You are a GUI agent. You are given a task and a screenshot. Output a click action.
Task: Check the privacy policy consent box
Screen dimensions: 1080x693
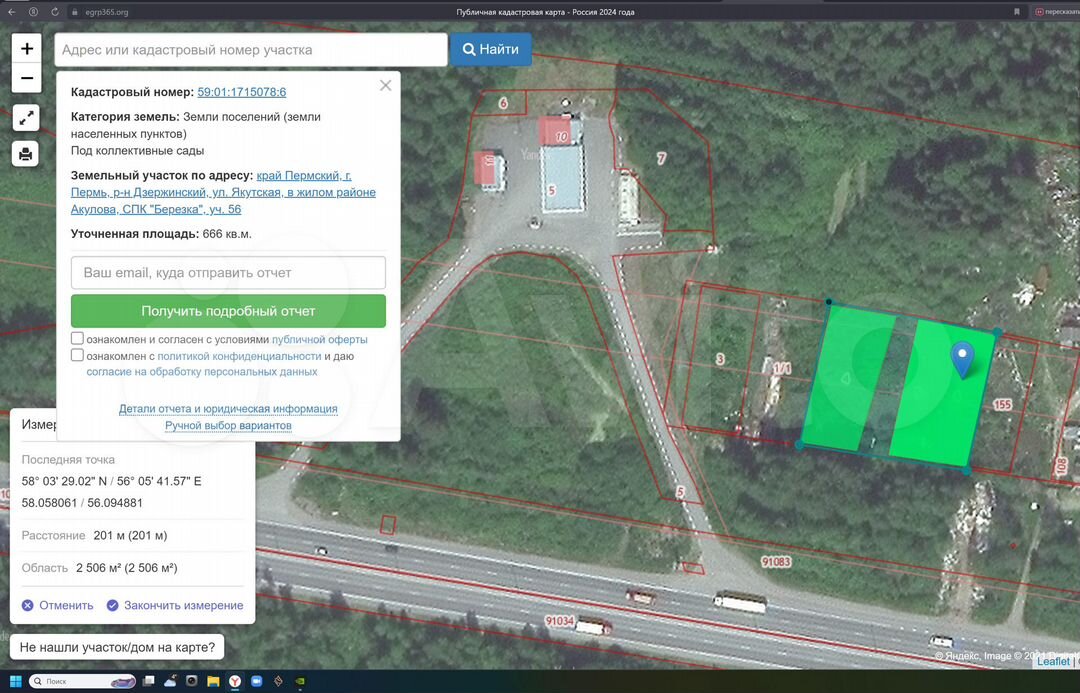(77, 355)
